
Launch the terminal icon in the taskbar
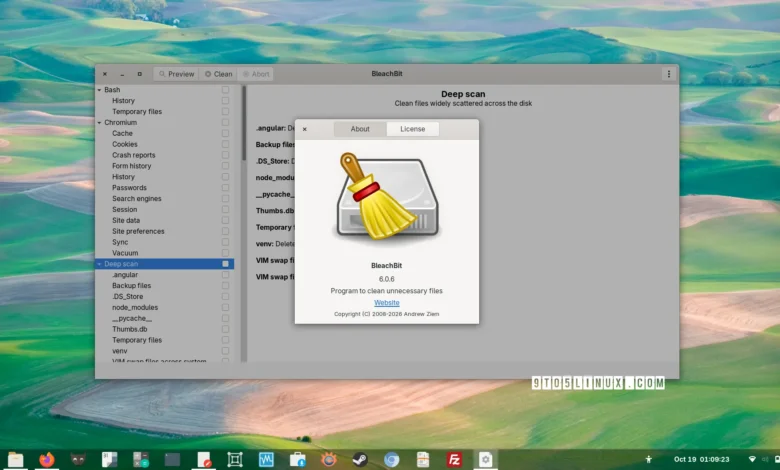coord(172,460)
